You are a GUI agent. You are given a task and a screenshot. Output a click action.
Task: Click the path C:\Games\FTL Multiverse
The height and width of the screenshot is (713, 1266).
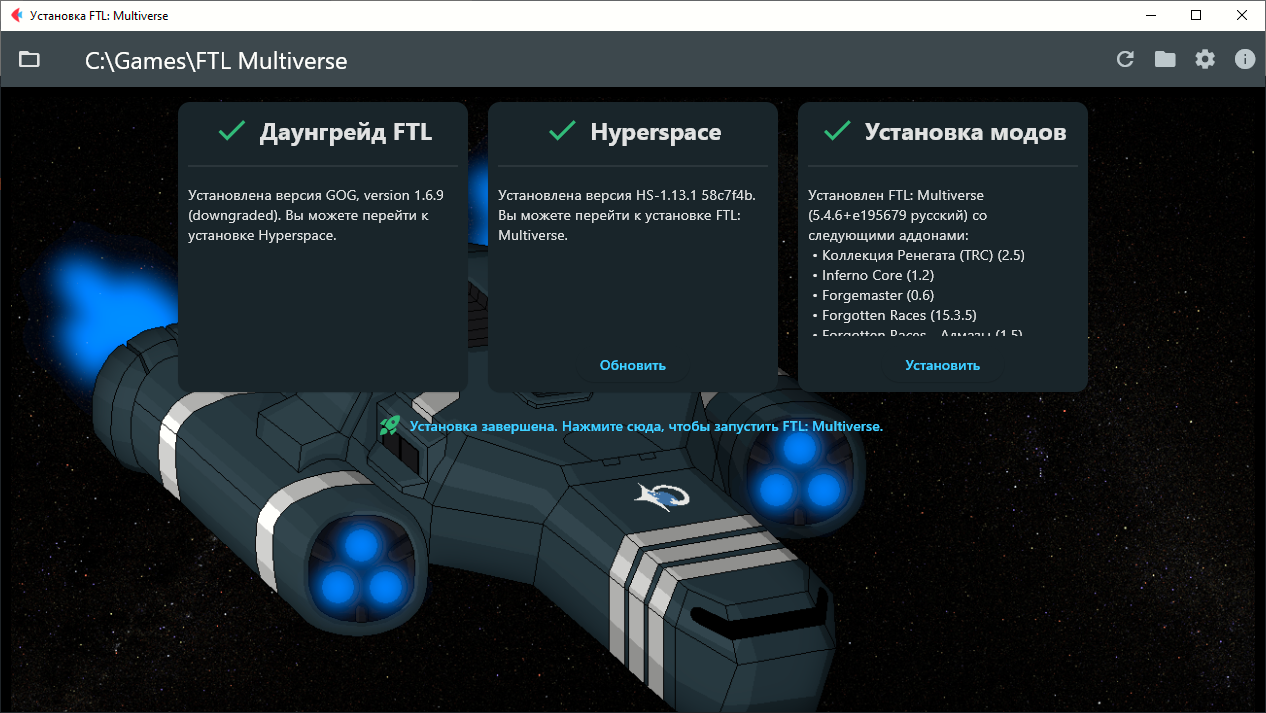pyautogui.click(x=216, y=61)
